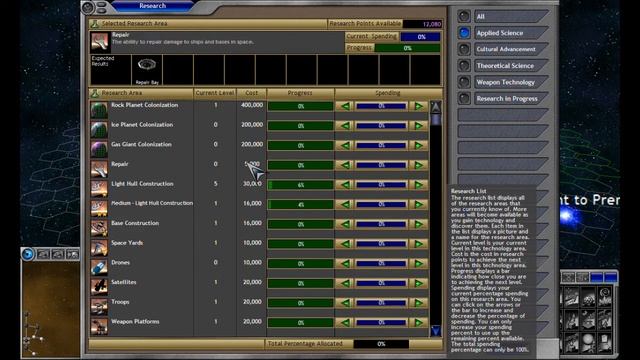Decrease spending on Space Yards
The height and width of the screenshot is (360, 640).
click(345, 244)
